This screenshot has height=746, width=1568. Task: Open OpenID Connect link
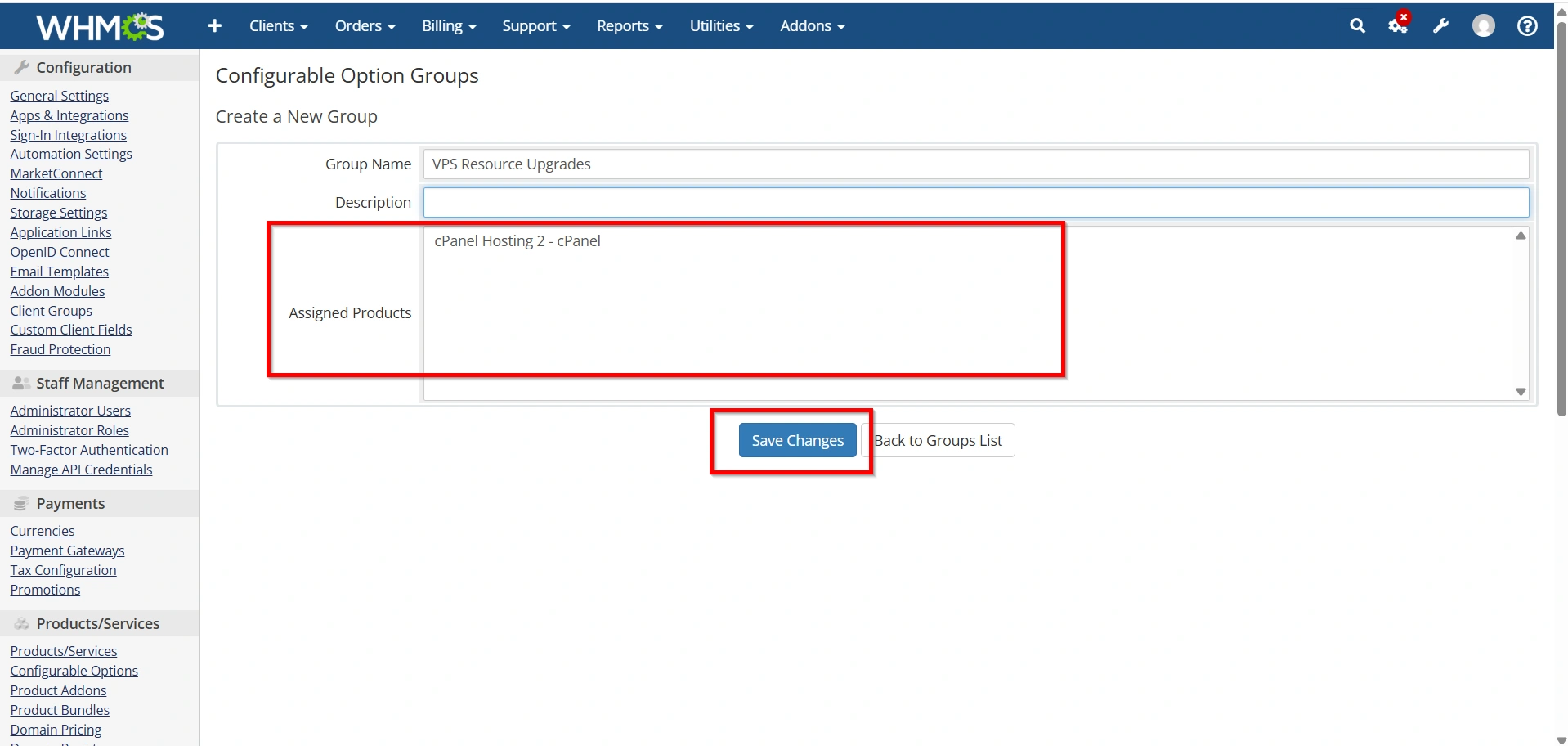tap(60, 252)
